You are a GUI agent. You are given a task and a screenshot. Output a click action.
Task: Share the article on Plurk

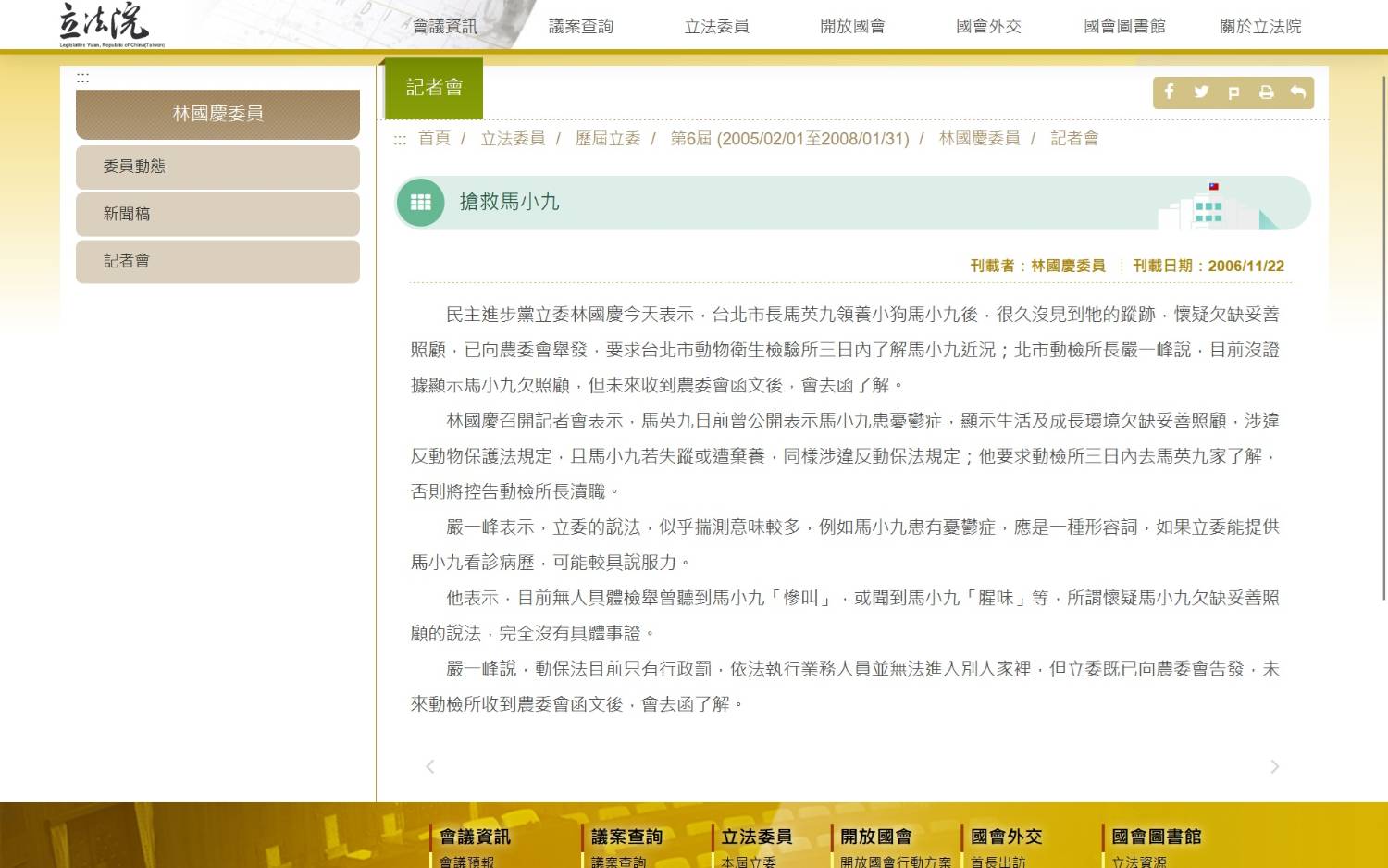click(1233, 93)
